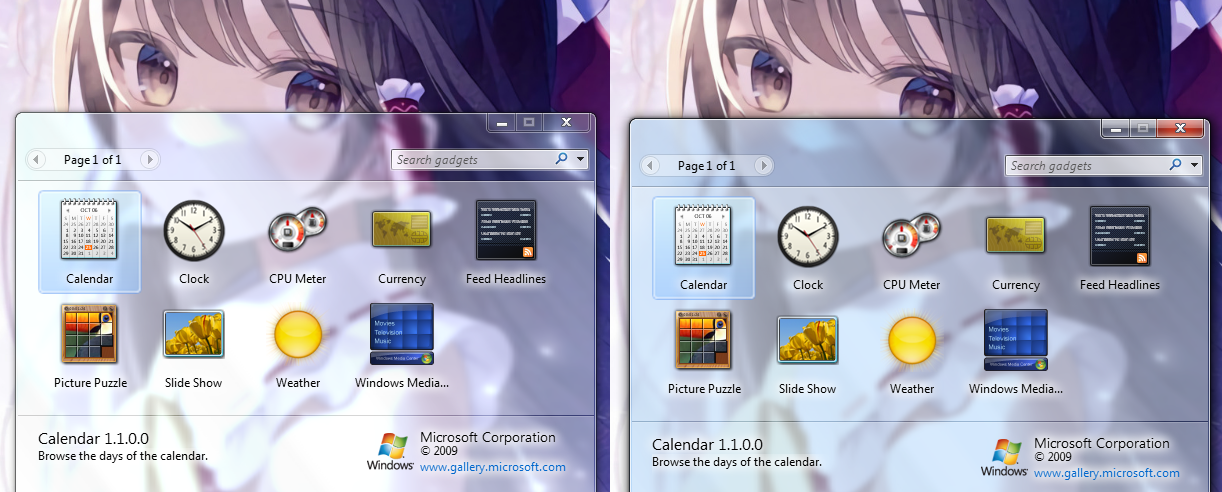Select Picture Puzzle gadget in left window
1222x492 pixels.
[90, 346]
